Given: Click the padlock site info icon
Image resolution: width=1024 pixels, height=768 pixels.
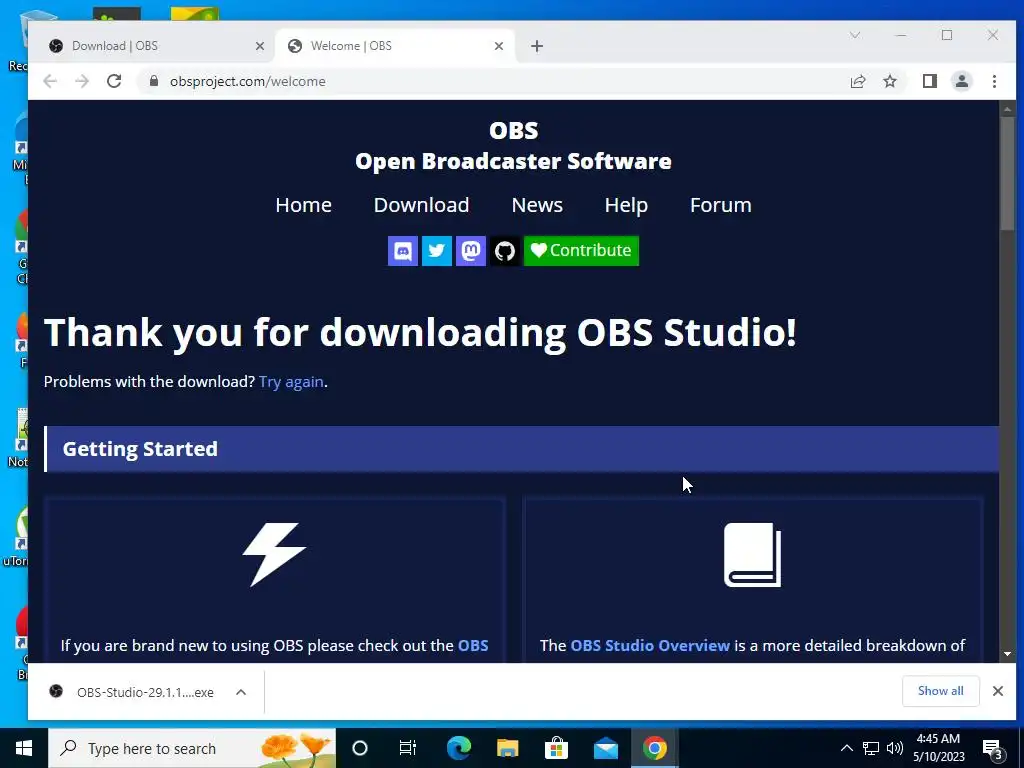Looking at the screenshot, I should pyautogui.click(x=154, y=81).
